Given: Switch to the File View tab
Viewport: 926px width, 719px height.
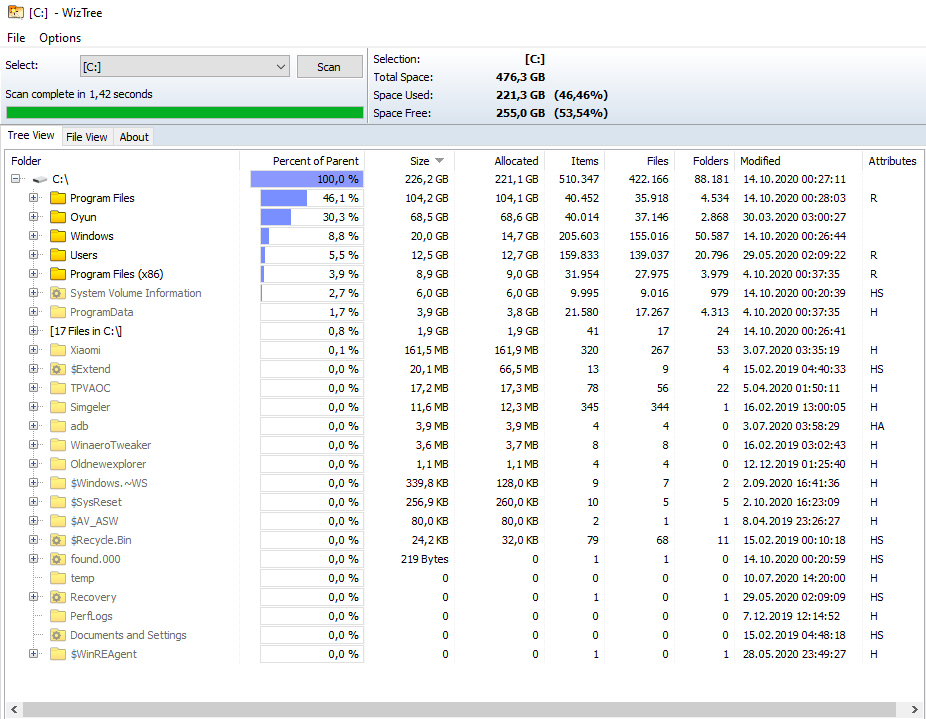Looking at the screenshot, I should tap(87, 136).
